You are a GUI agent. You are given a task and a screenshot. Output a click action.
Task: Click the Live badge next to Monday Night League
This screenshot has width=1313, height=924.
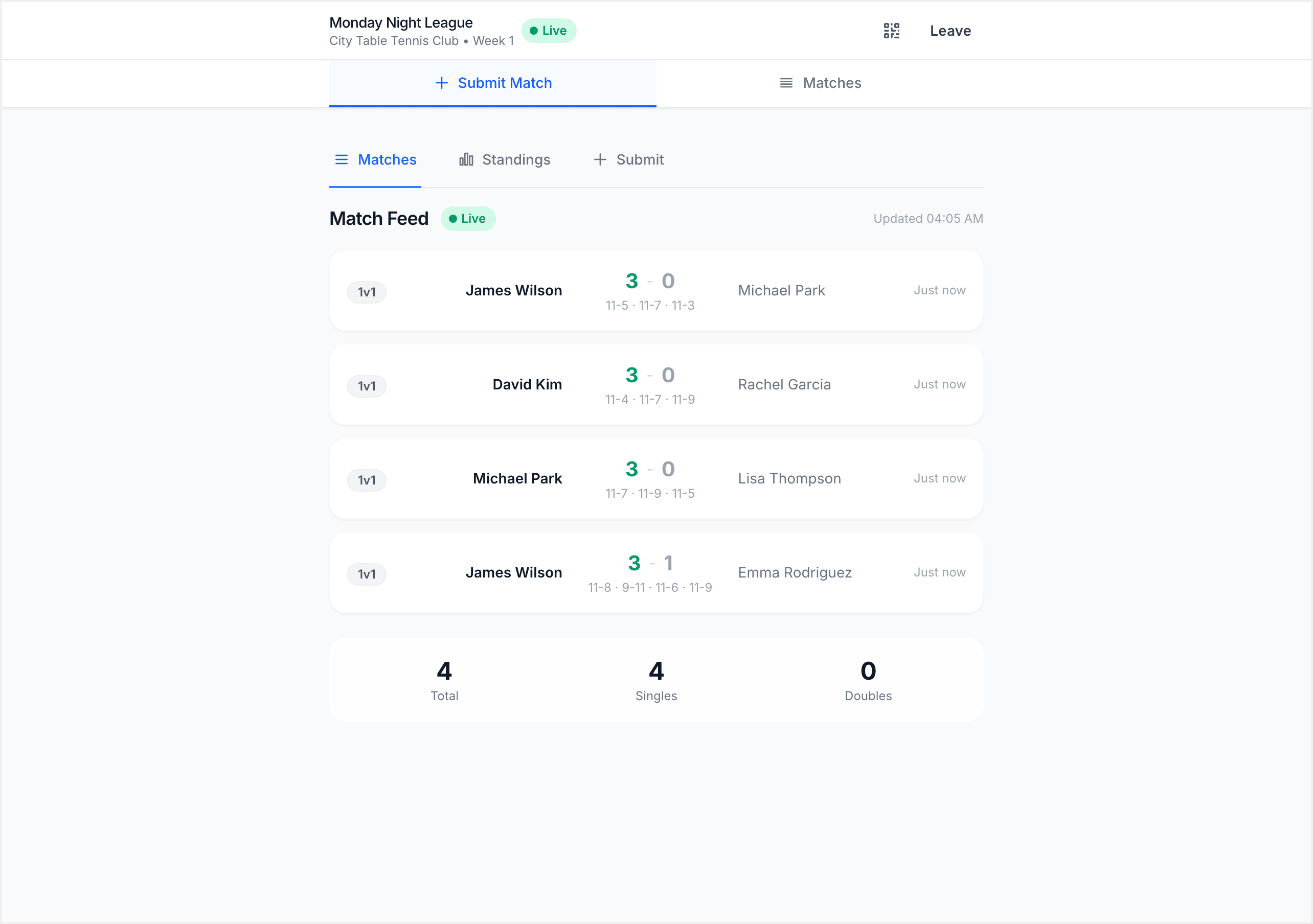[x=549, y=31]
